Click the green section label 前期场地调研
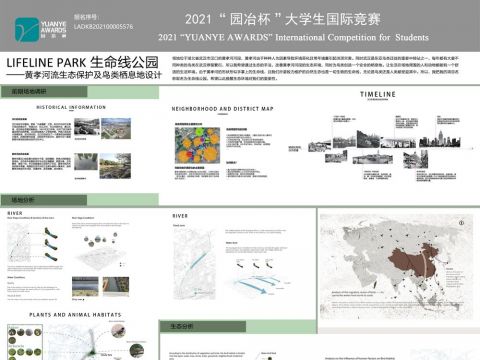 point(29,91)
